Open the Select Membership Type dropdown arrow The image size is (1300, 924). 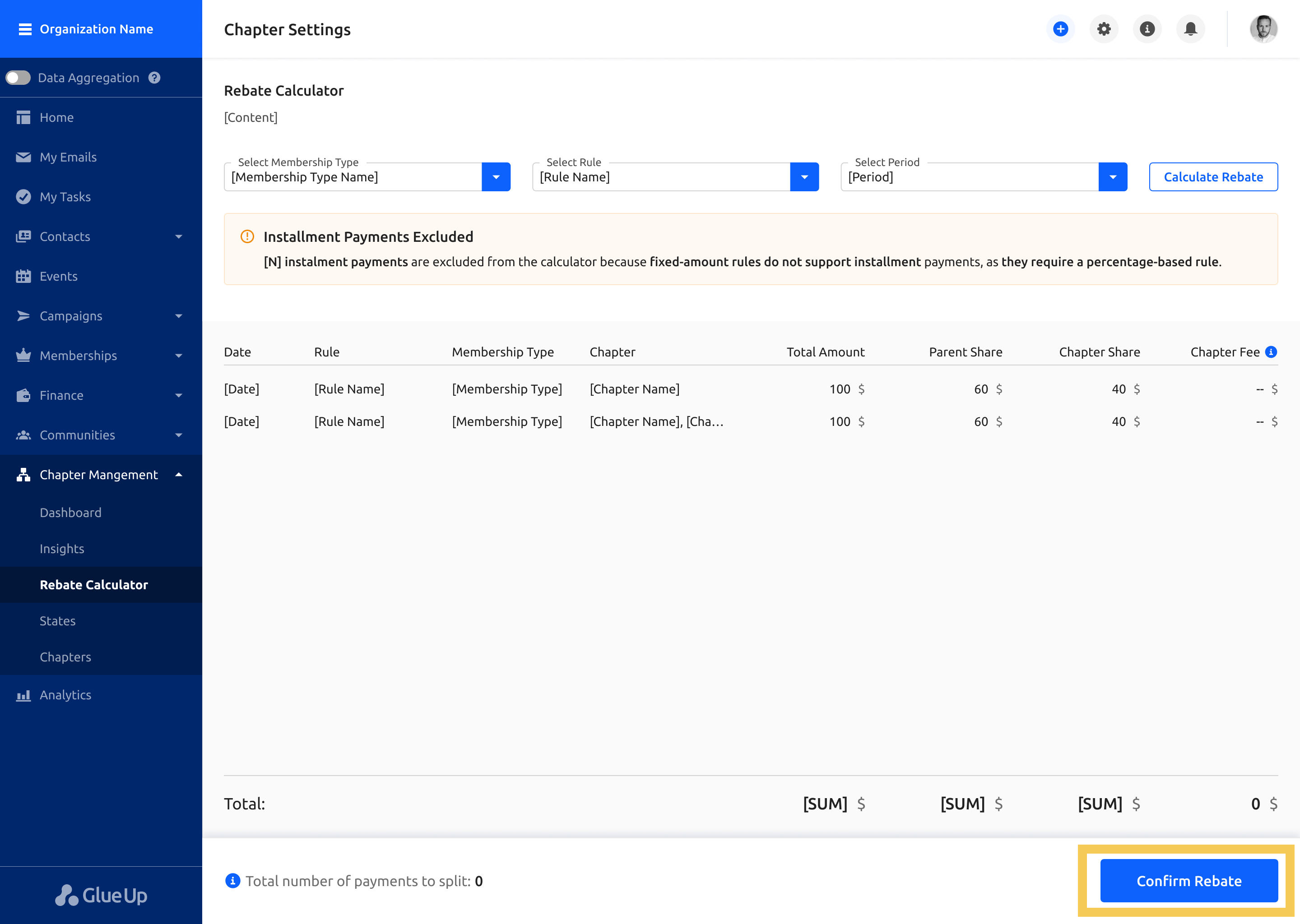(497, 177)
